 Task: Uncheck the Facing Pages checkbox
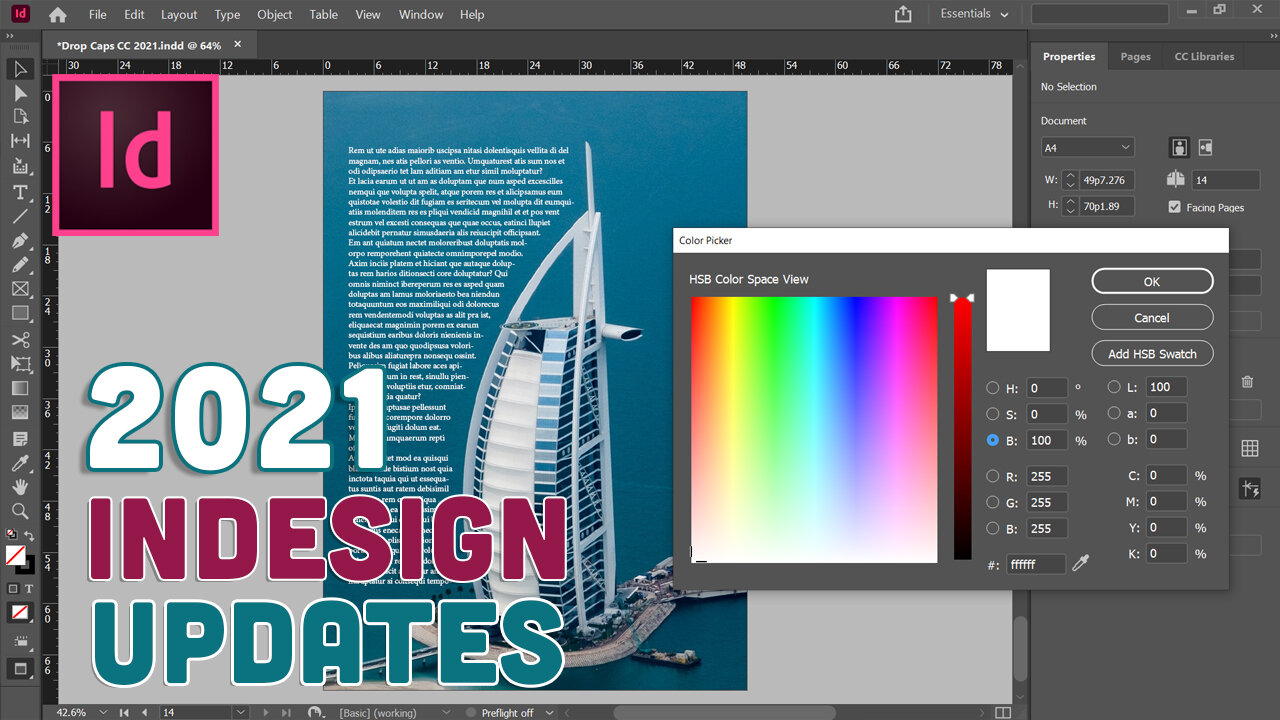point(1175,207)
